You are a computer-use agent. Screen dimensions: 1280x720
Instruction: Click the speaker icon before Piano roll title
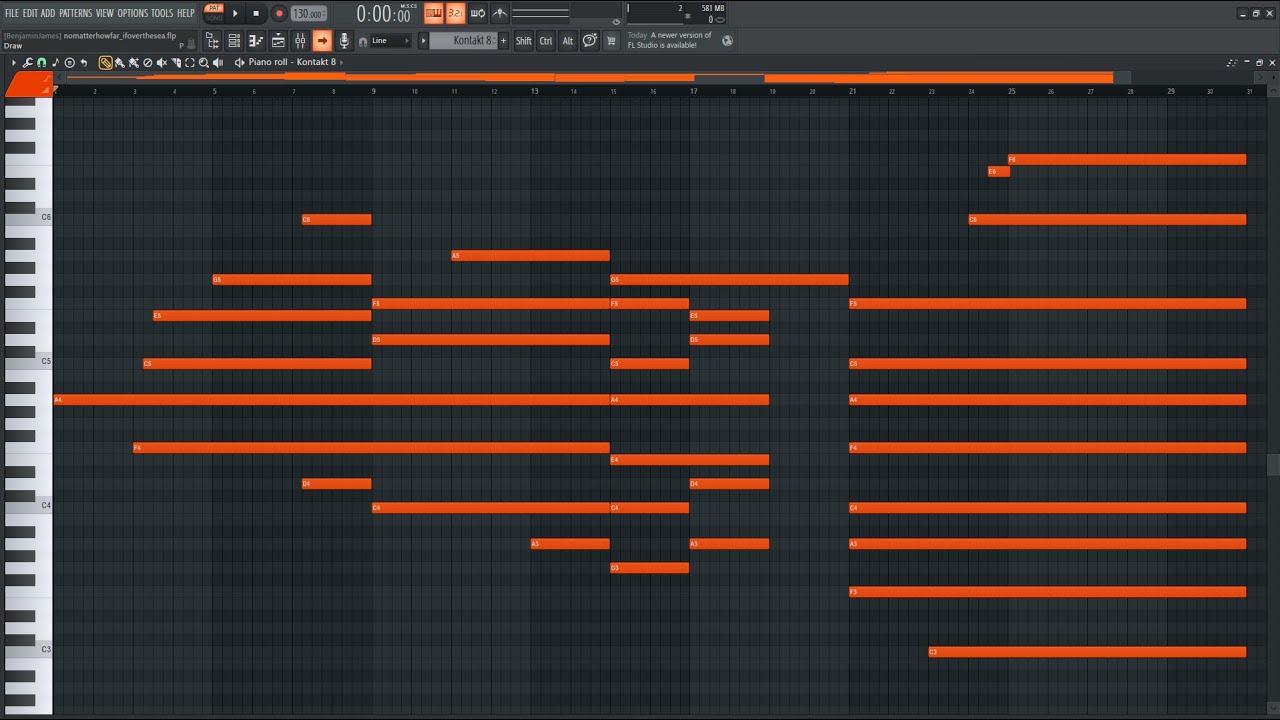click(240, 62)
